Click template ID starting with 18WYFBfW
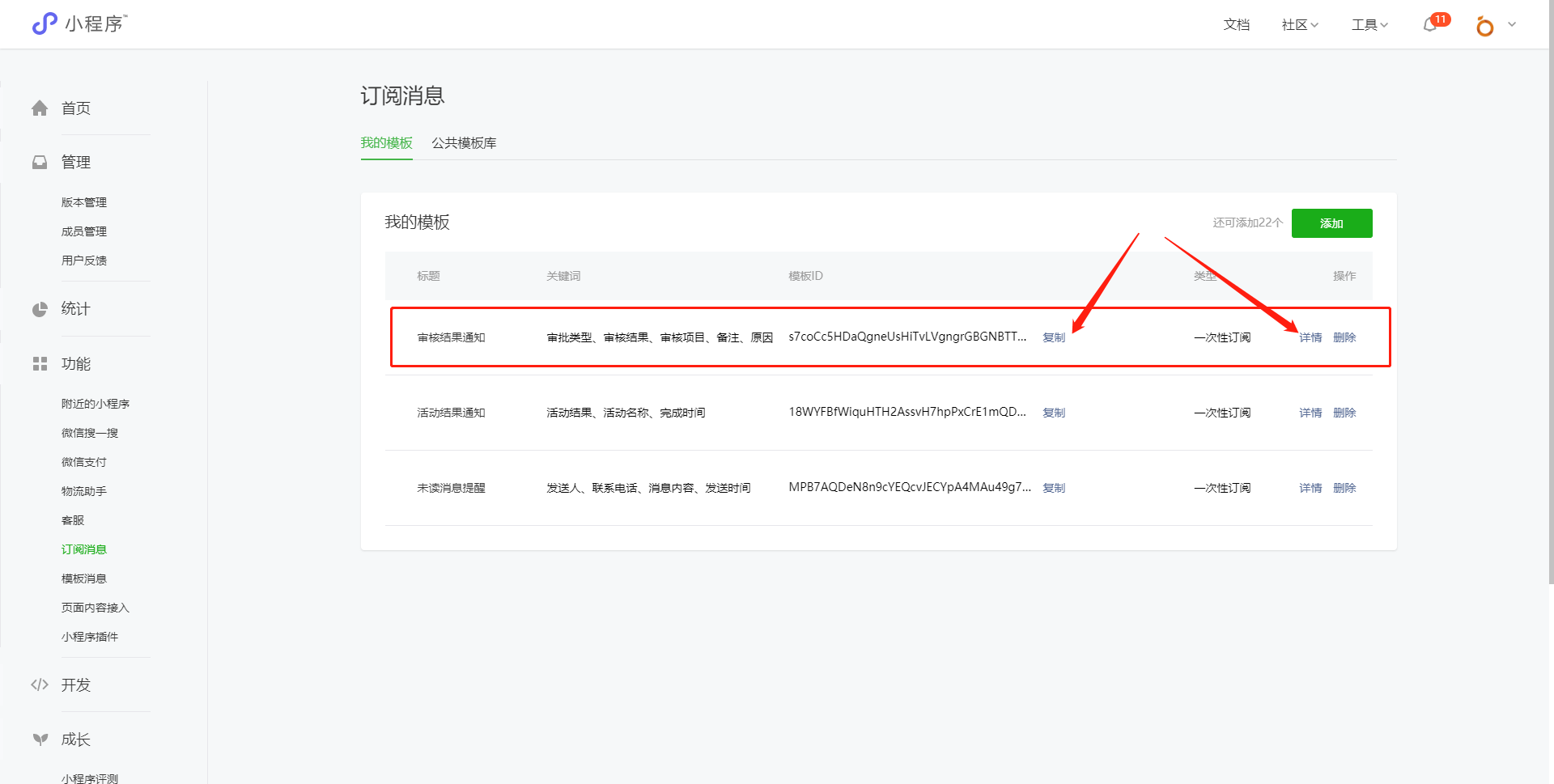 pyautogui.click(x=907, y=412)
